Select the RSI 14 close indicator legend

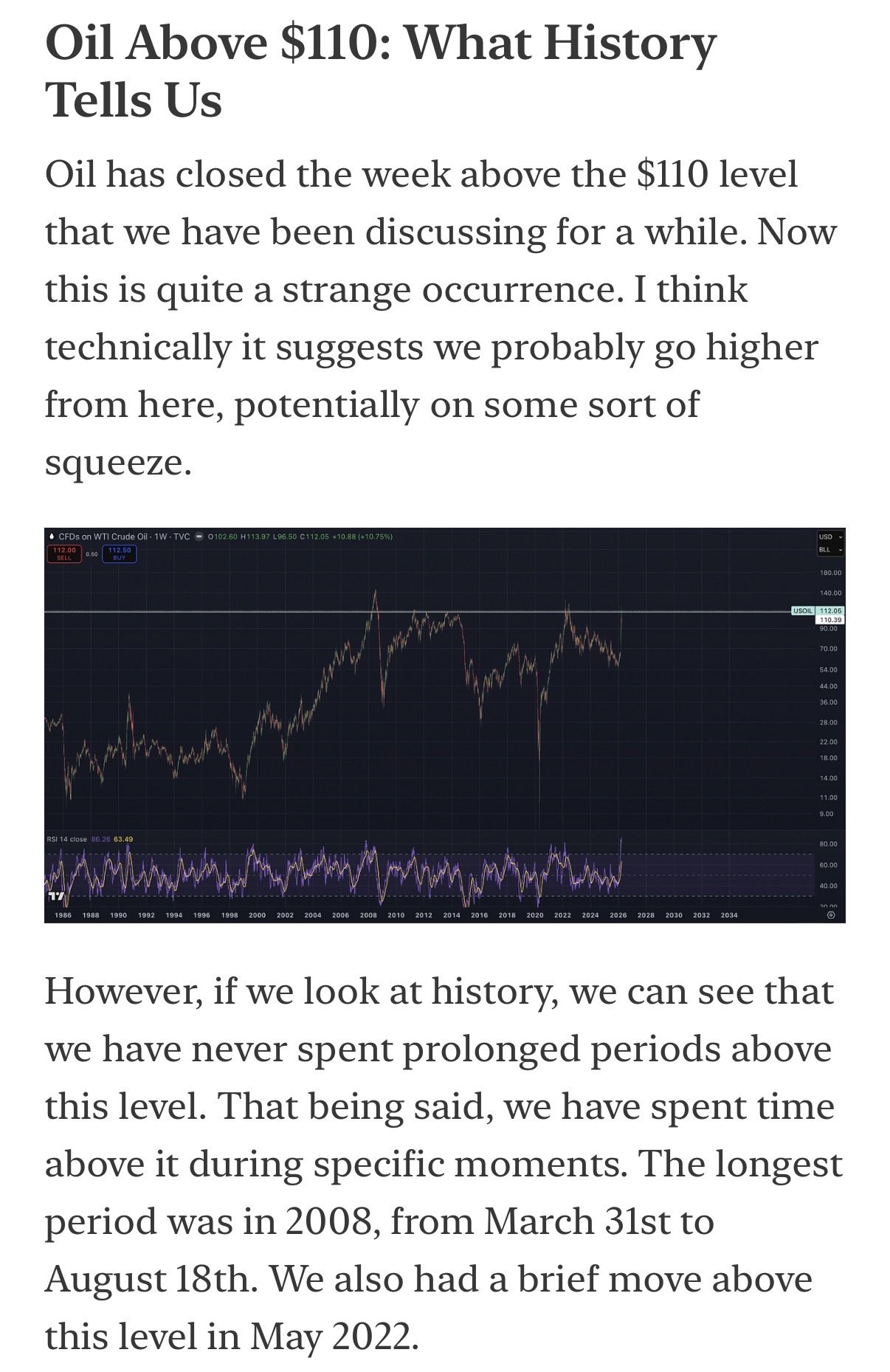(68, 839)
